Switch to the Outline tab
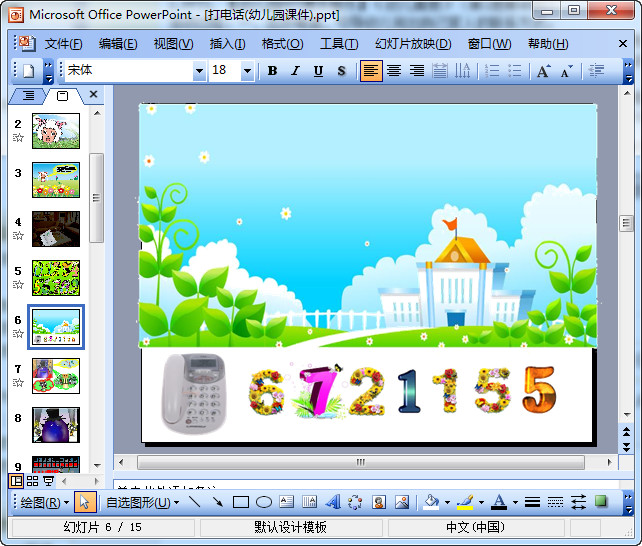The width and height of the screenshot is (642, 546). [28, 96]
